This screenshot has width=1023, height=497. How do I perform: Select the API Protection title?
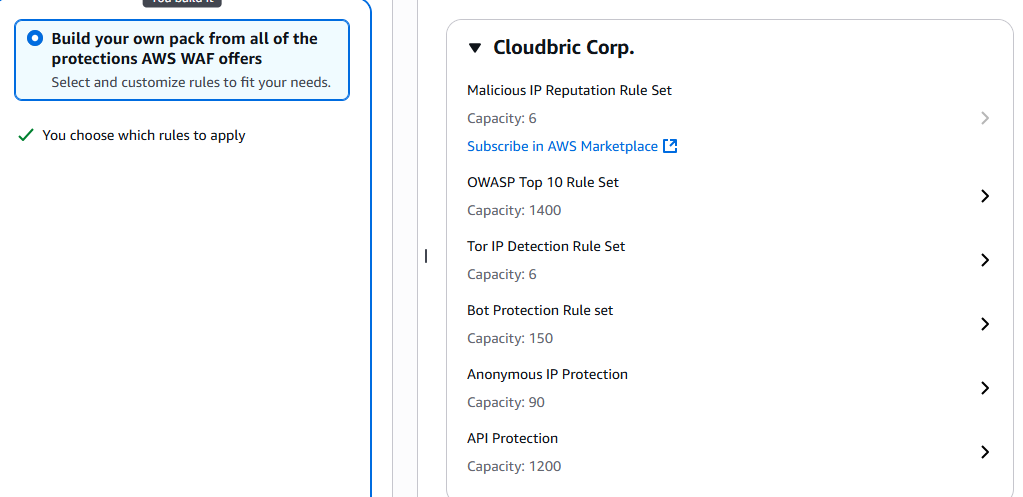(x=512, y=438)
